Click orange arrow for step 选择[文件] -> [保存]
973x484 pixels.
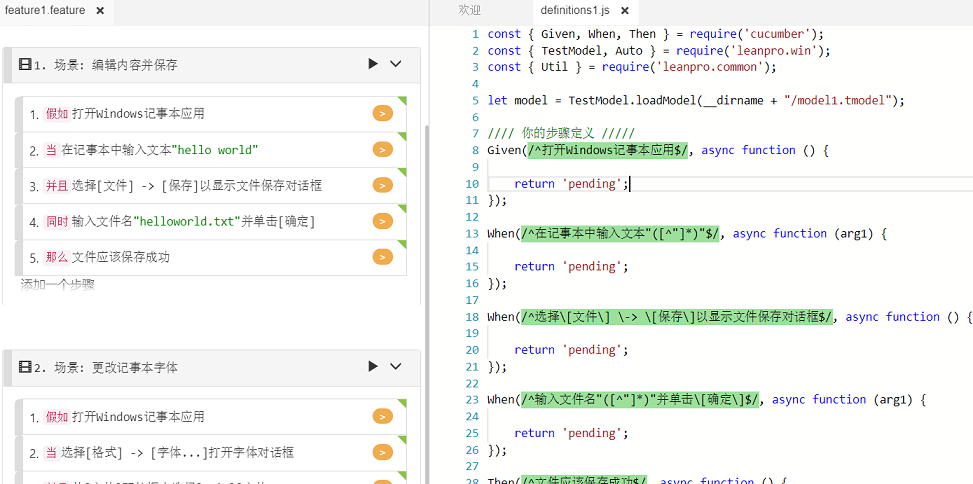click(382, 185)
